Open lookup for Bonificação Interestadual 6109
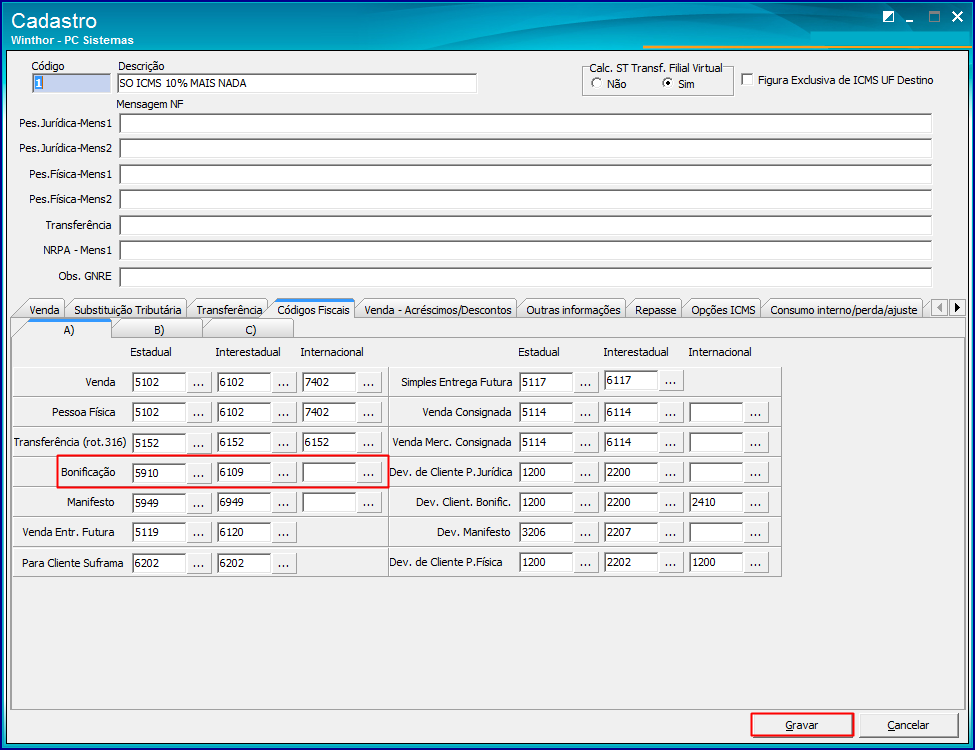This screenshot has height=750, width=975. tap(284, 473)
